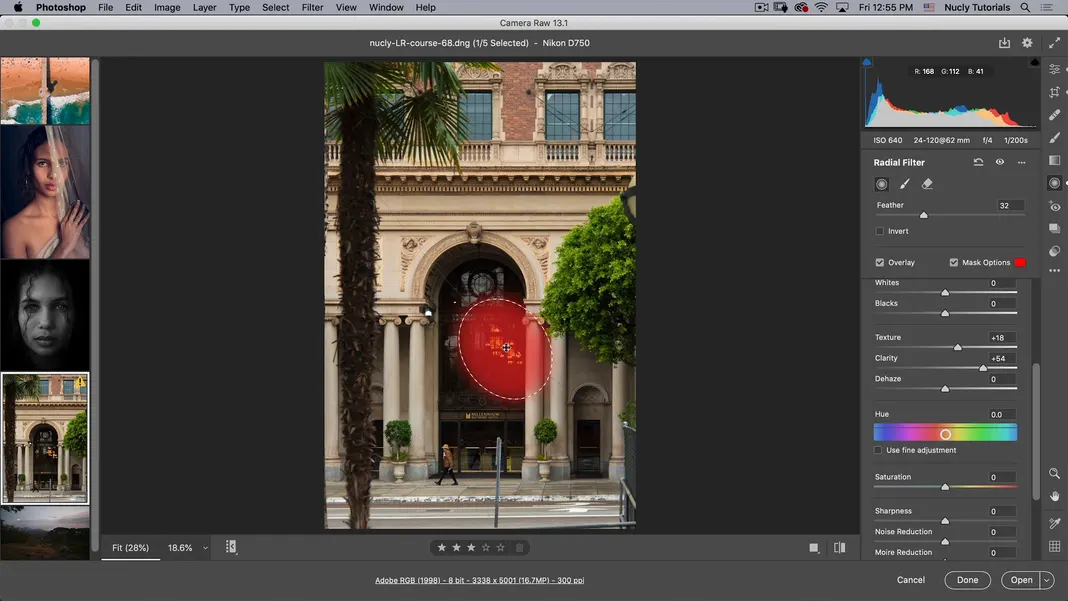Enable Use fine adjustment checkbox
The image size is (1068, 601).
click(878, 450)
